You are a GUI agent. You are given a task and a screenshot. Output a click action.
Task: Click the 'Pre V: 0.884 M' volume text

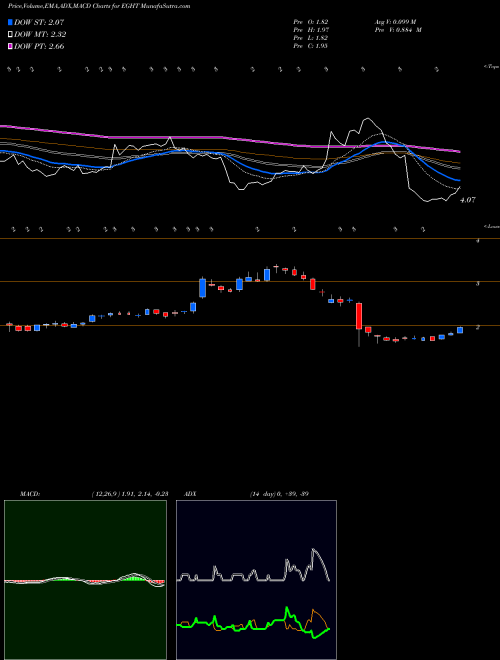[x=398, y=30]
